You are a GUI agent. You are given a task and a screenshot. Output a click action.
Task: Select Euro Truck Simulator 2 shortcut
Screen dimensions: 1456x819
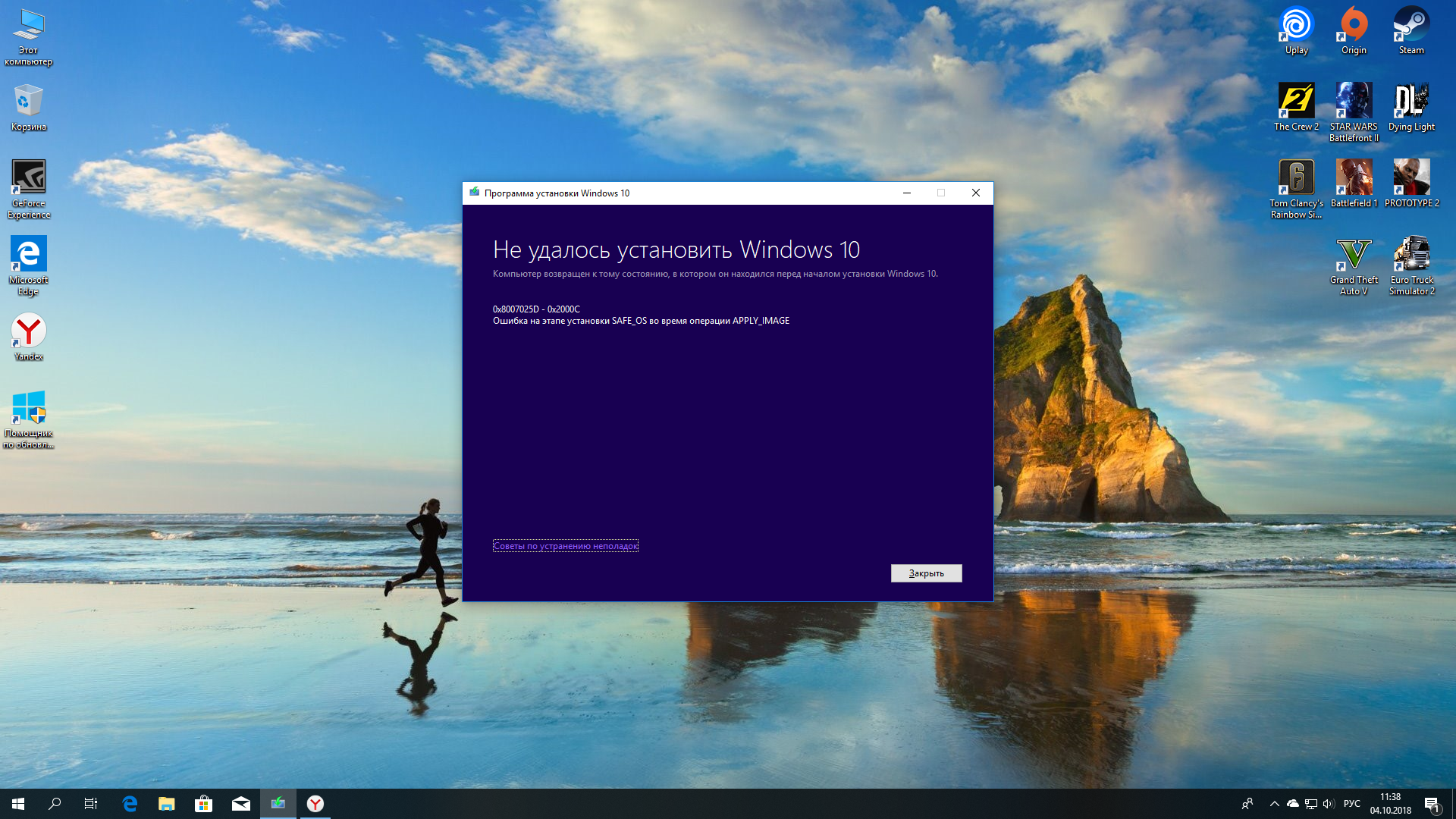(x=1411, y=265)
